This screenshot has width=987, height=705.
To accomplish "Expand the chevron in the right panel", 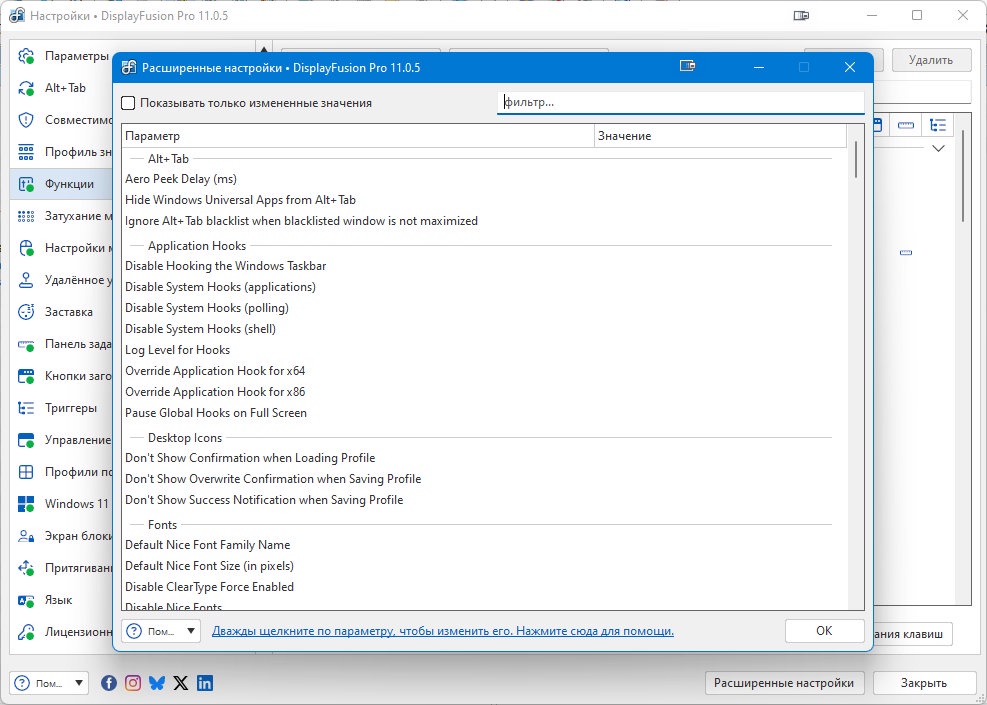I will point(939,149).
